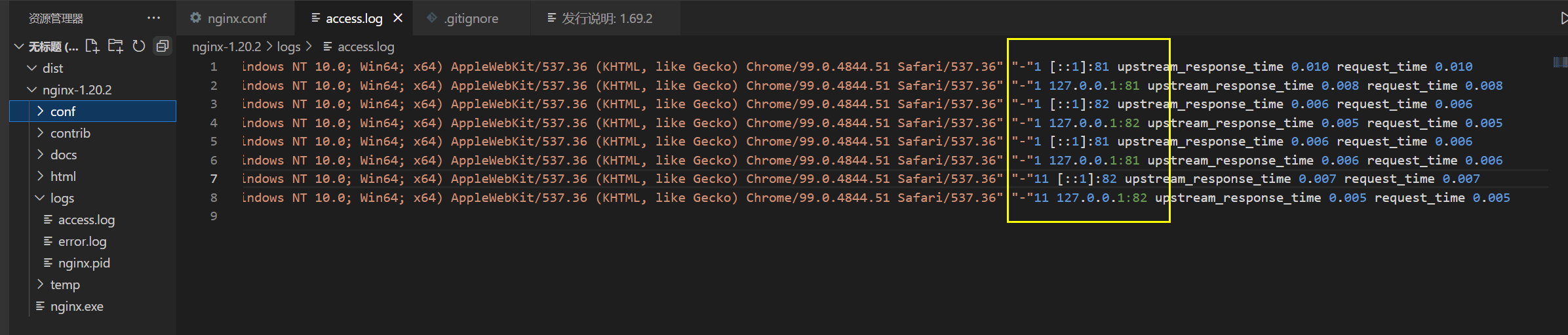Click '0.010' request_time value on line 1
Viewport: 1568px width, 335px height.
1453,67
